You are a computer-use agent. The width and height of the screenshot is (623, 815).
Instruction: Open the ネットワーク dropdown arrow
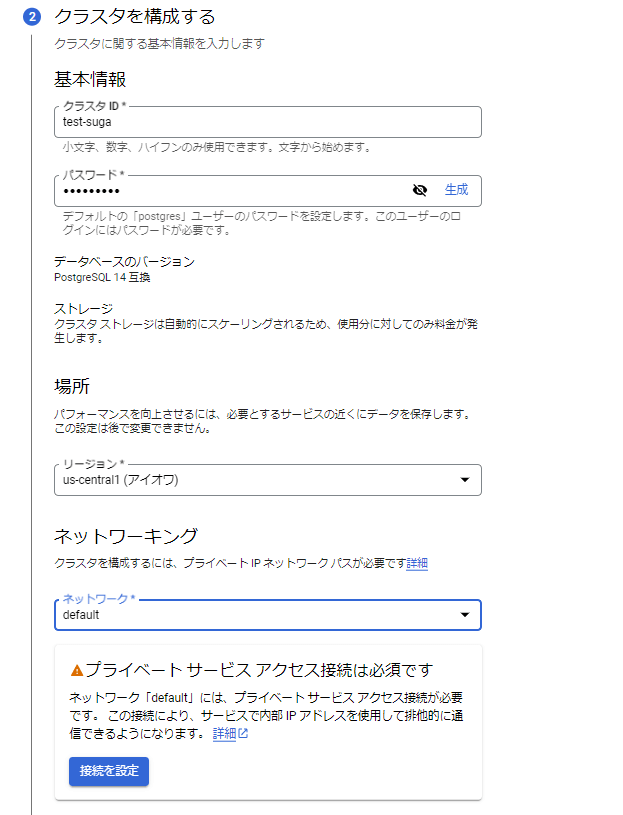click(465, 615)
